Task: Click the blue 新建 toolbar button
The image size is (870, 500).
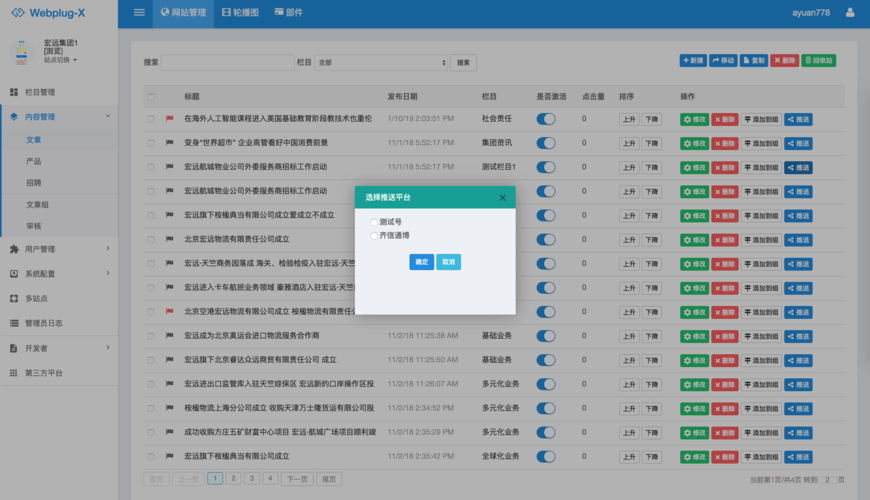Action: (x=693, y=60)
